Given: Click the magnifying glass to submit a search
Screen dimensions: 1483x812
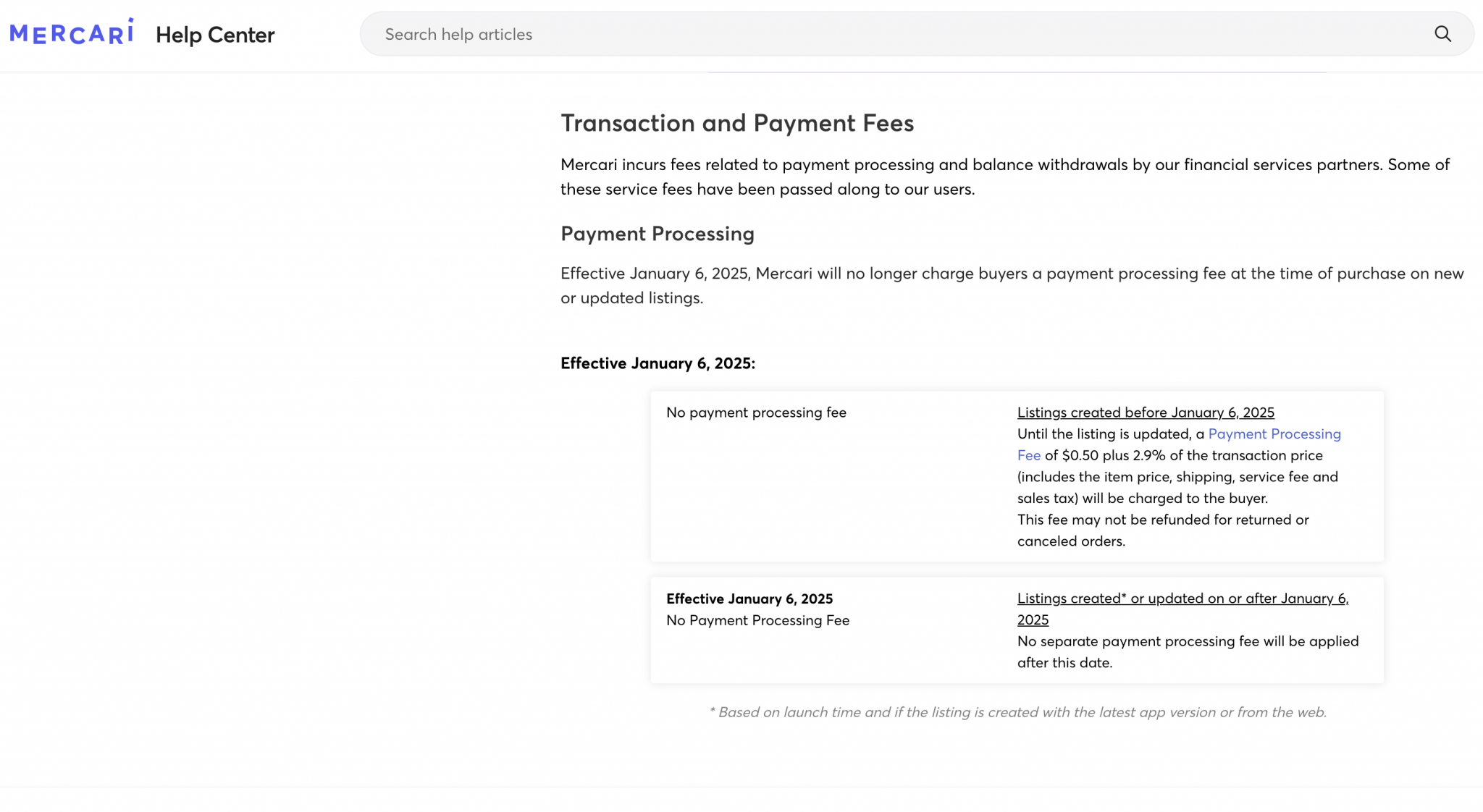Looking at the screenshot, I should 1443,33.
